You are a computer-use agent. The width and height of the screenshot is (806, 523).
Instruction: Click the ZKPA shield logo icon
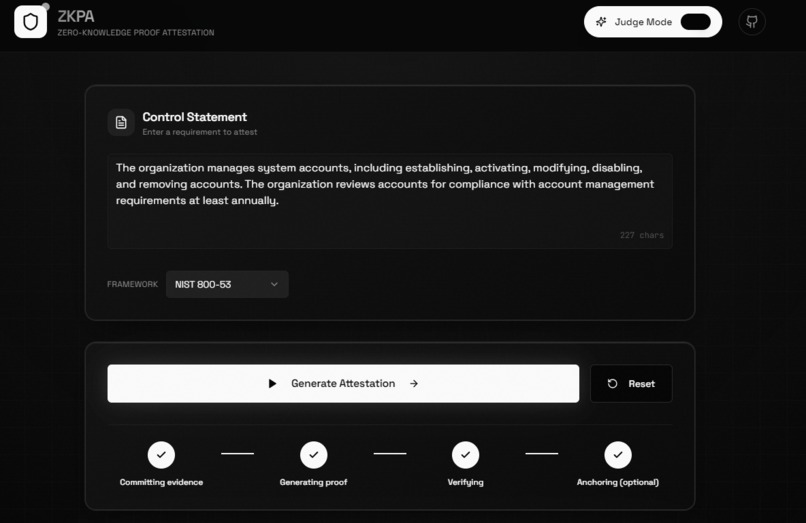(30, 22)
